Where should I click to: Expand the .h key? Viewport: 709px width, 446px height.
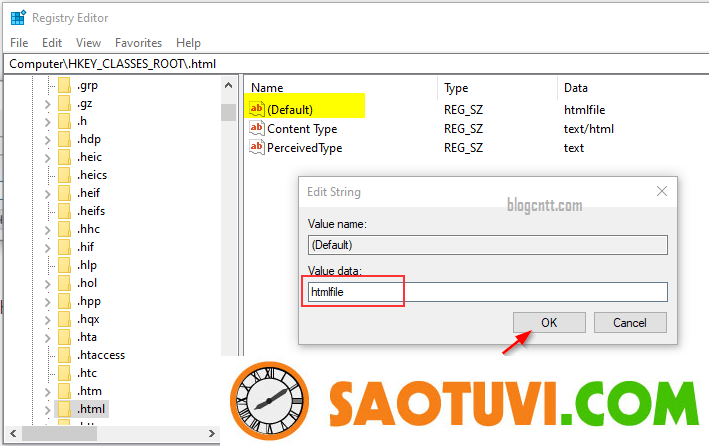point(47,123)
